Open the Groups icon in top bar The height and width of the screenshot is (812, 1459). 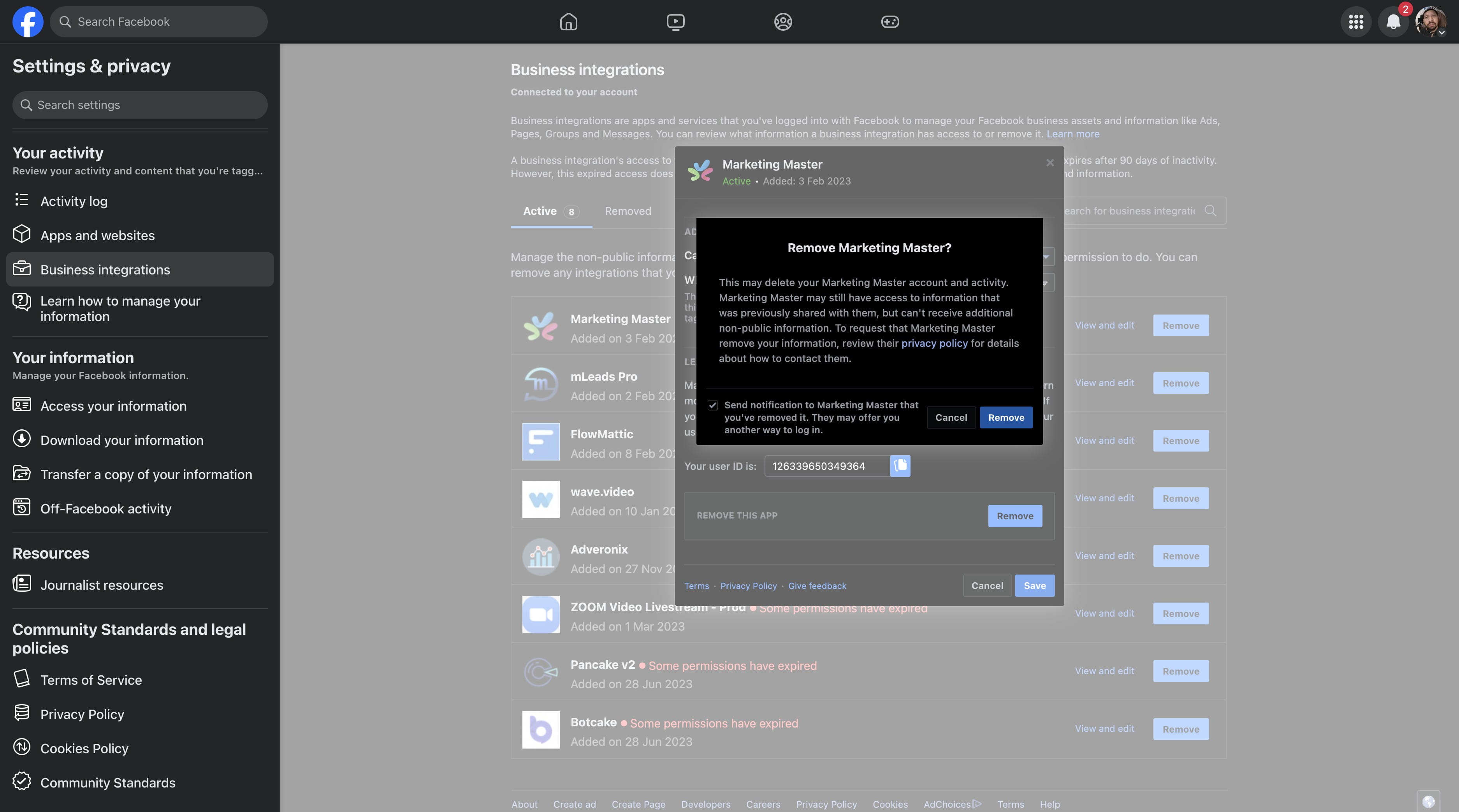point(783,21)
